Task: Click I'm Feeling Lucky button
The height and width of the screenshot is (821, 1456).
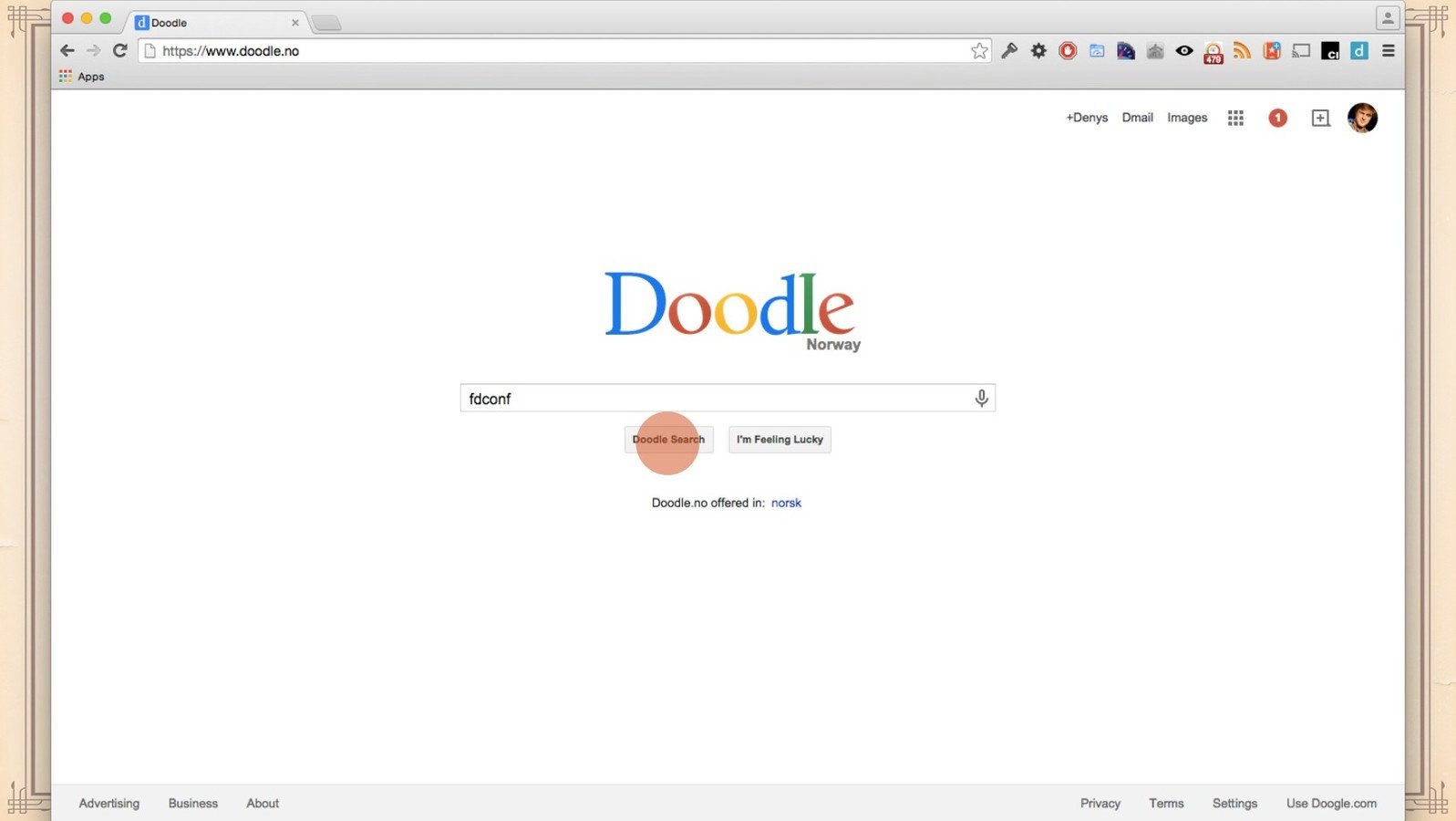Action: (780, 440)
